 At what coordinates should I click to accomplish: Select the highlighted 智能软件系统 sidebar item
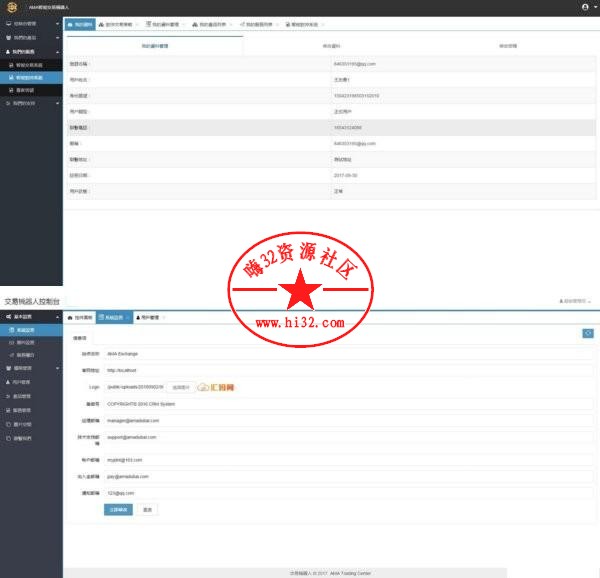click(30, 76)
